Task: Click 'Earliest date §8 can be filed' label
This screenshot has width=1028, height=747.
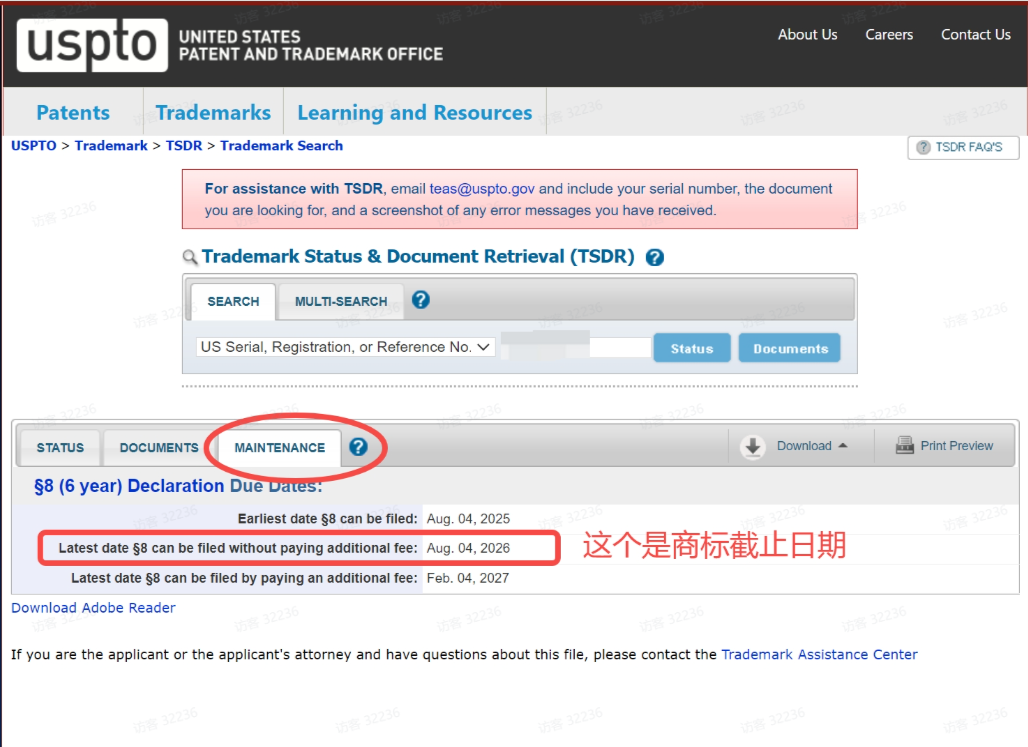Action: (x=327, y=519)
